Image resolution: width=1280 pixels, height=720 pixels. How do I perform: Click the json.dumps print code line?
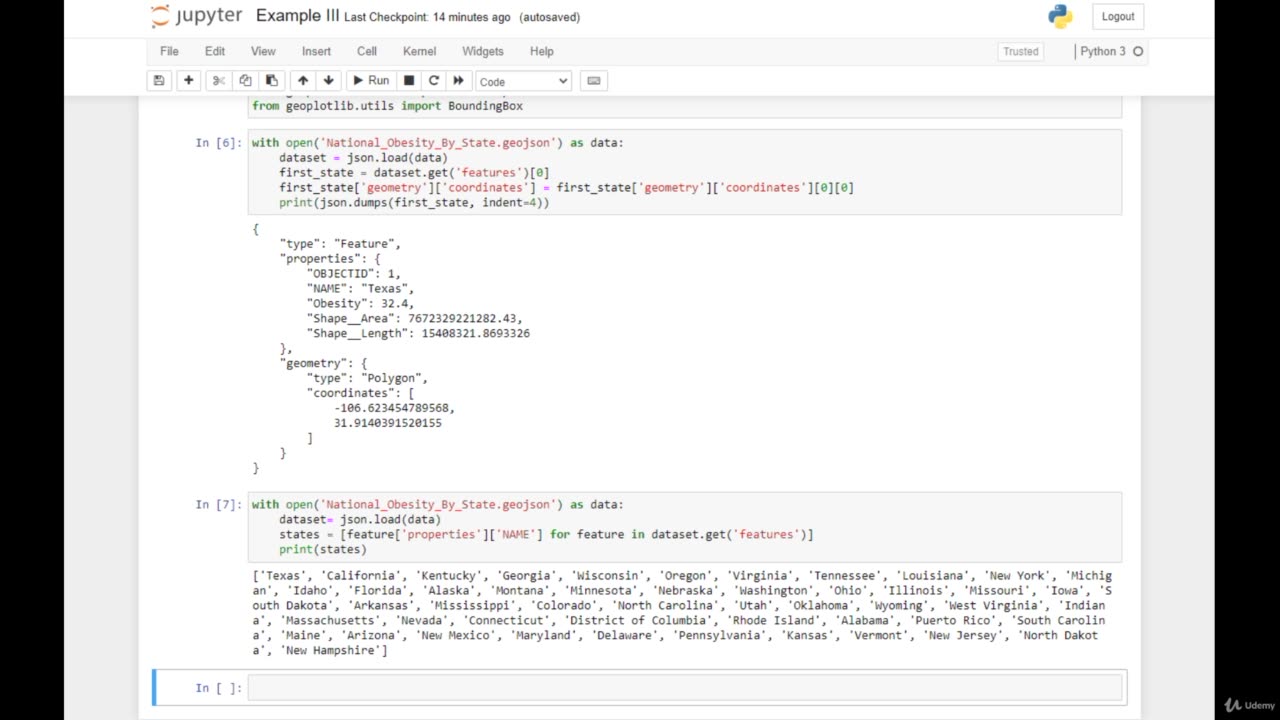[x=414, y=202]
